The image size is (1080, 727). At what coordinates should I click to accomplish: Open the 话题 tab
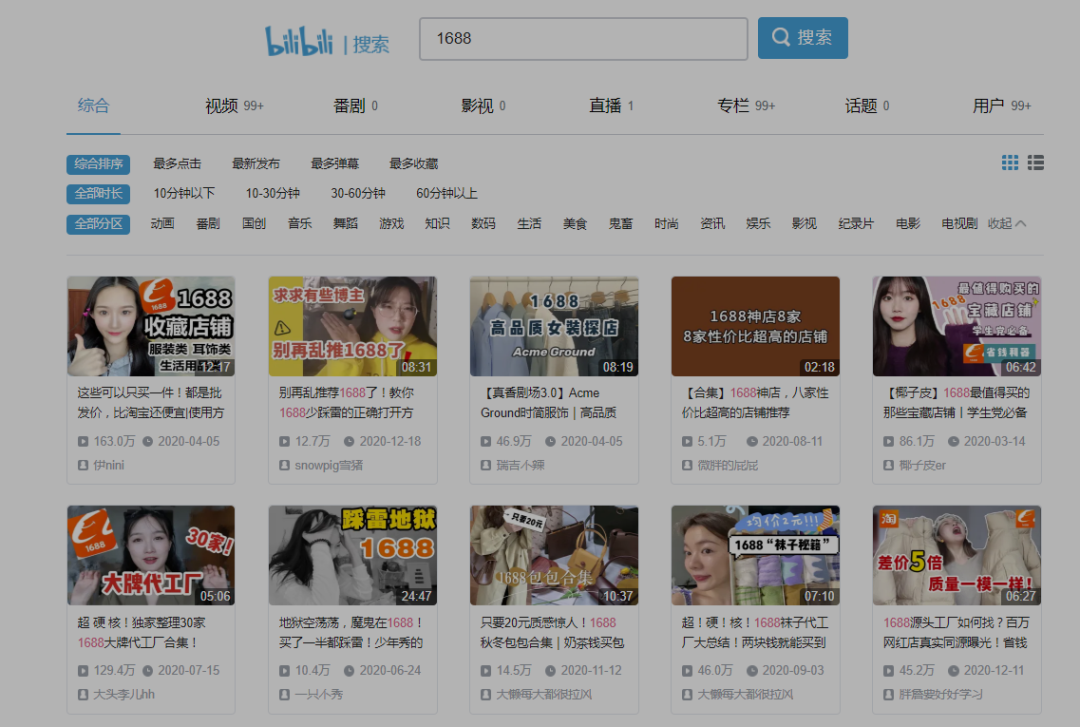pyautogui.click(x=867, y=105)
